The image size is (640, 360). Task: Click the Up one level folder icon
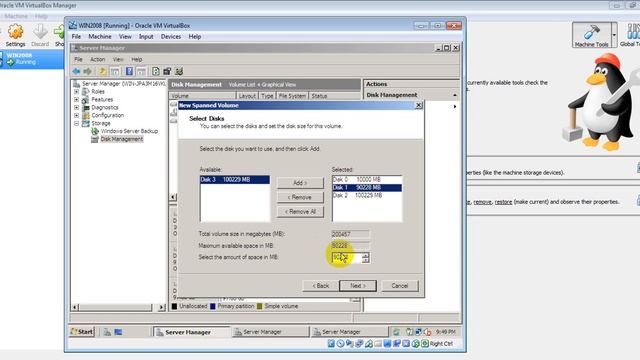click(102, 71)
